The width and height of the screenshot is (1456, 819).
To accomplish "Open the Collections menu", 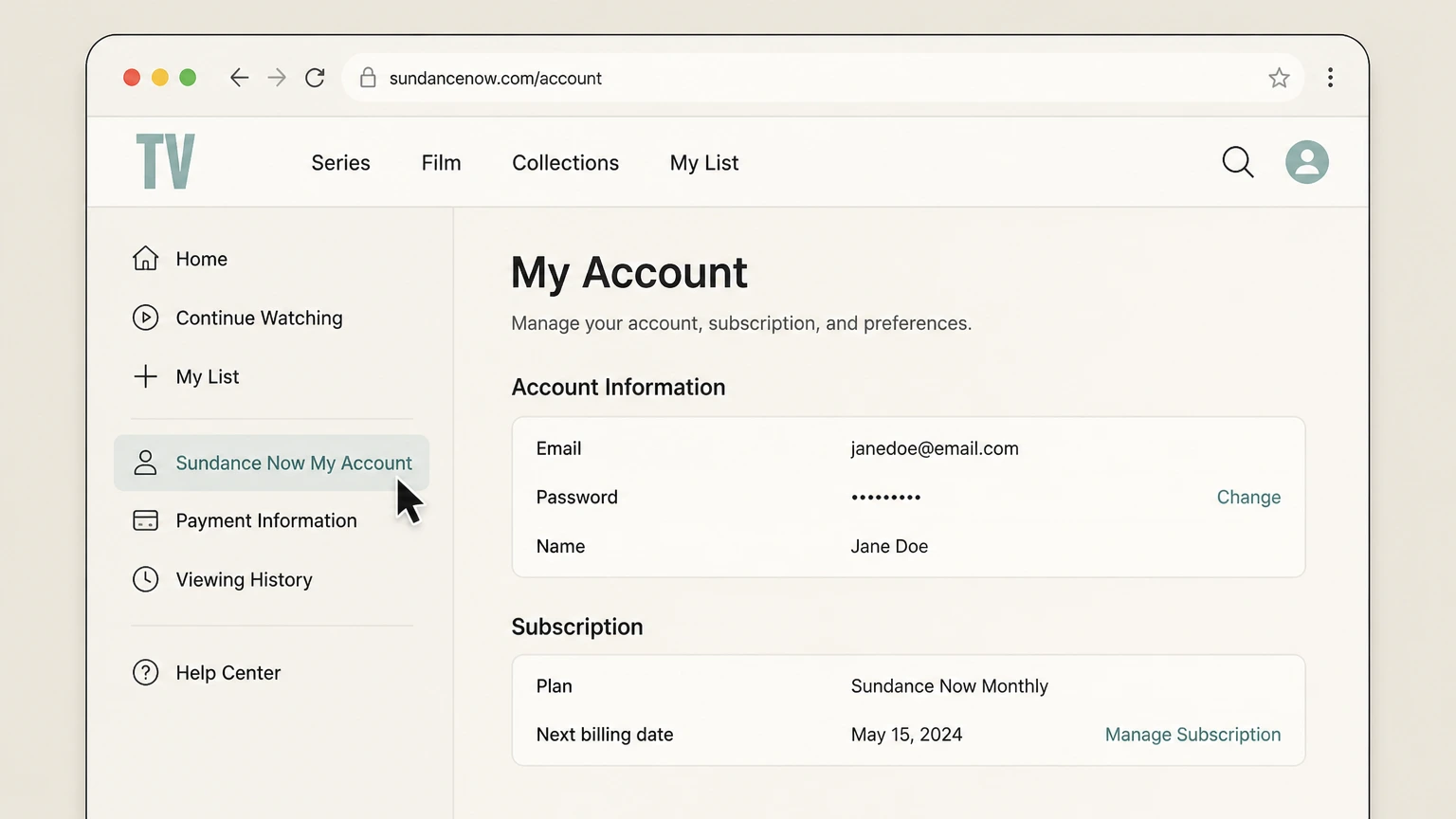I will 565,163.
